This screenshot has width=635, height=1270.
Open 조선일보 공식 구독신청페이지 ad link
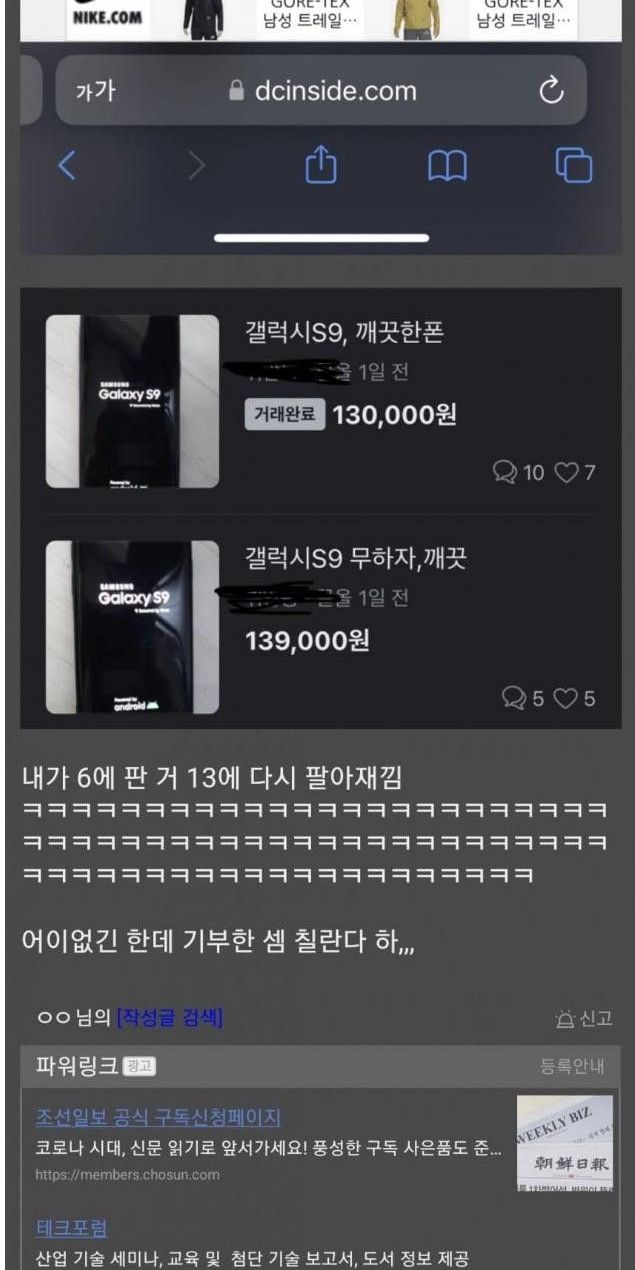point(158,1116)
